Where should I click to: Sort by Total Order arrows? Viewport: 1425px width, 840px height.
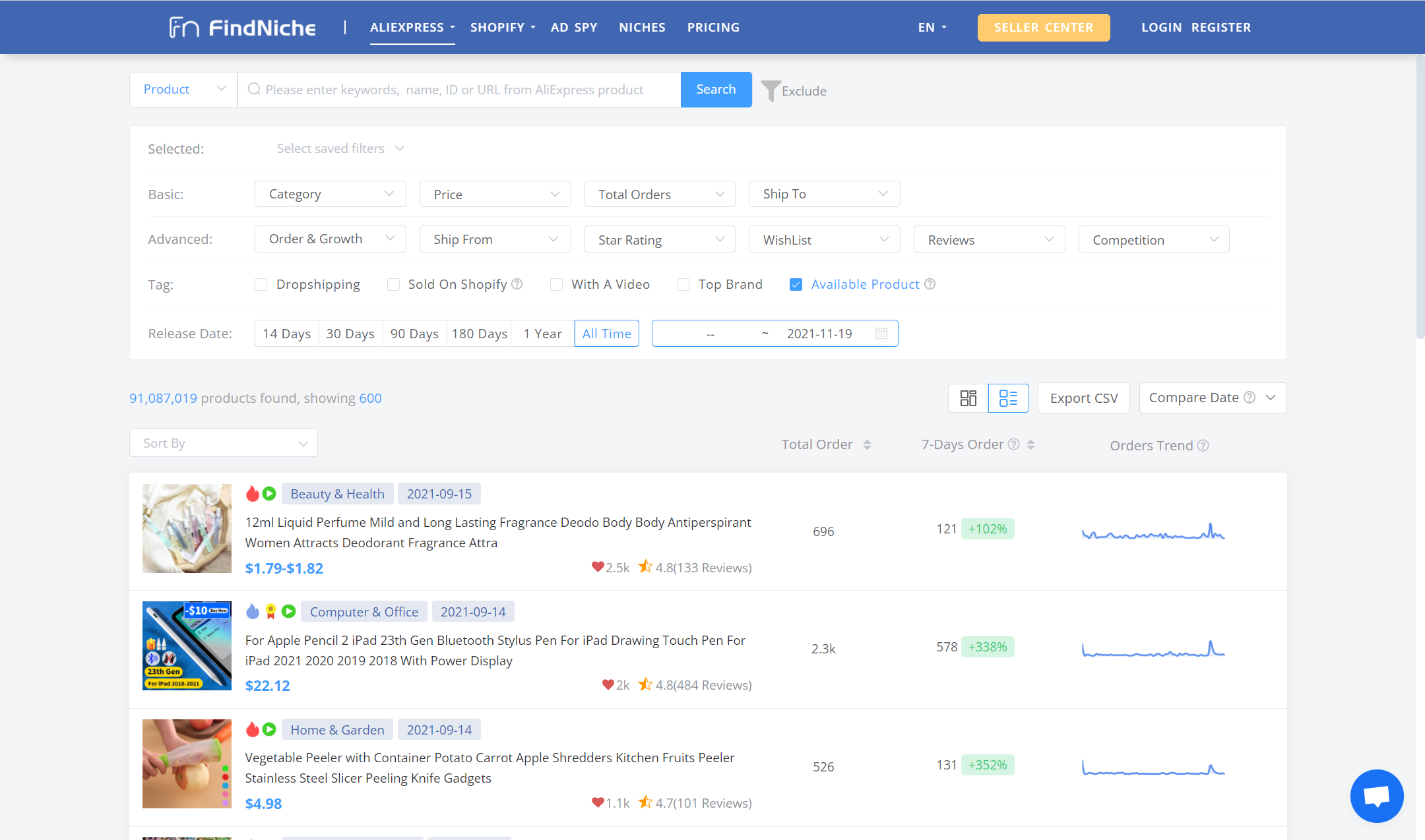pos(867,445)
